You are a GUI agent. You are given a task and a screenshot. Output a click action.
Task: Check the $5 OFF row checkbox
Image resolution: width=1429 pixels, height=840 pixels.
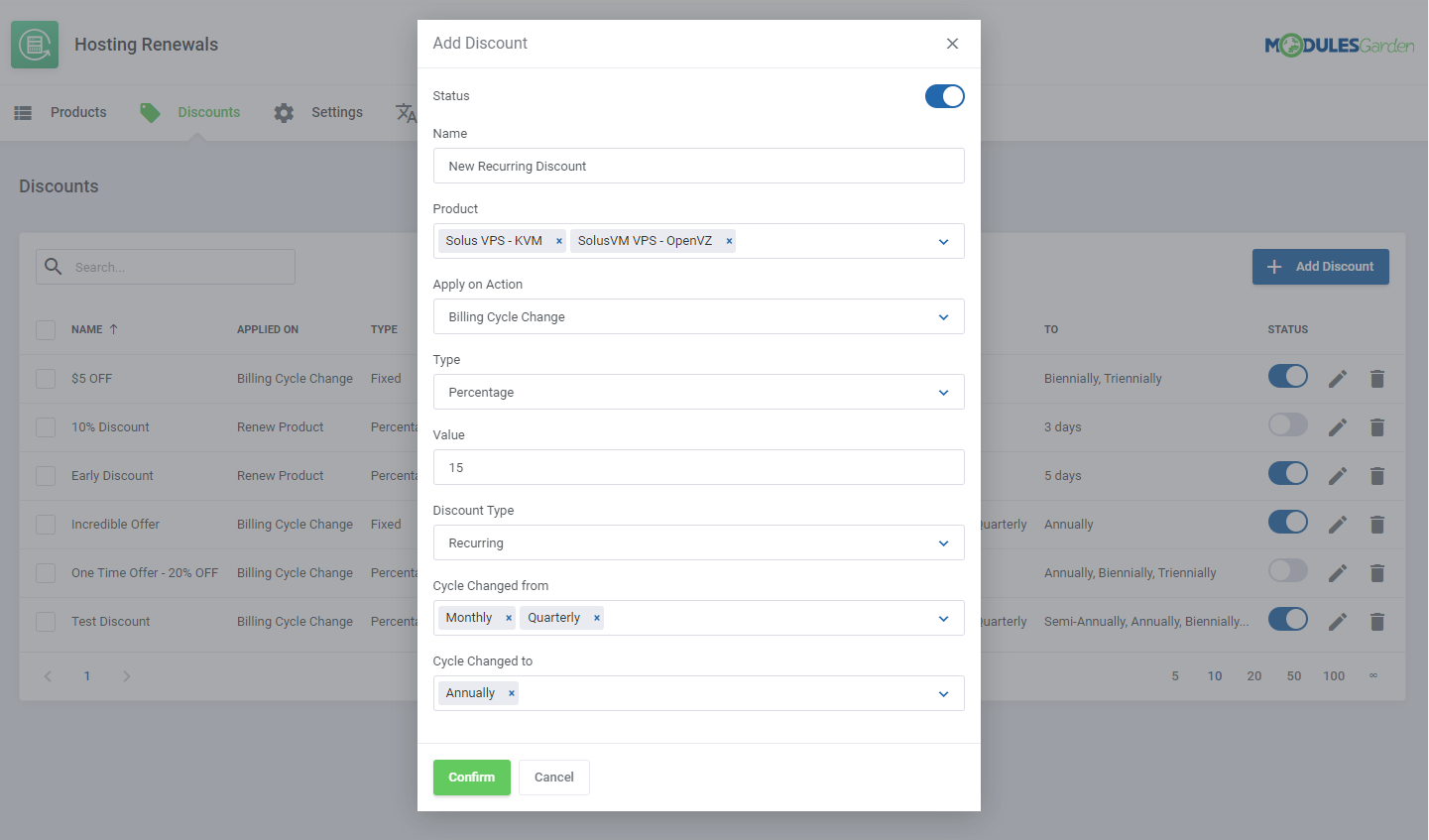(x=46, y=379)
